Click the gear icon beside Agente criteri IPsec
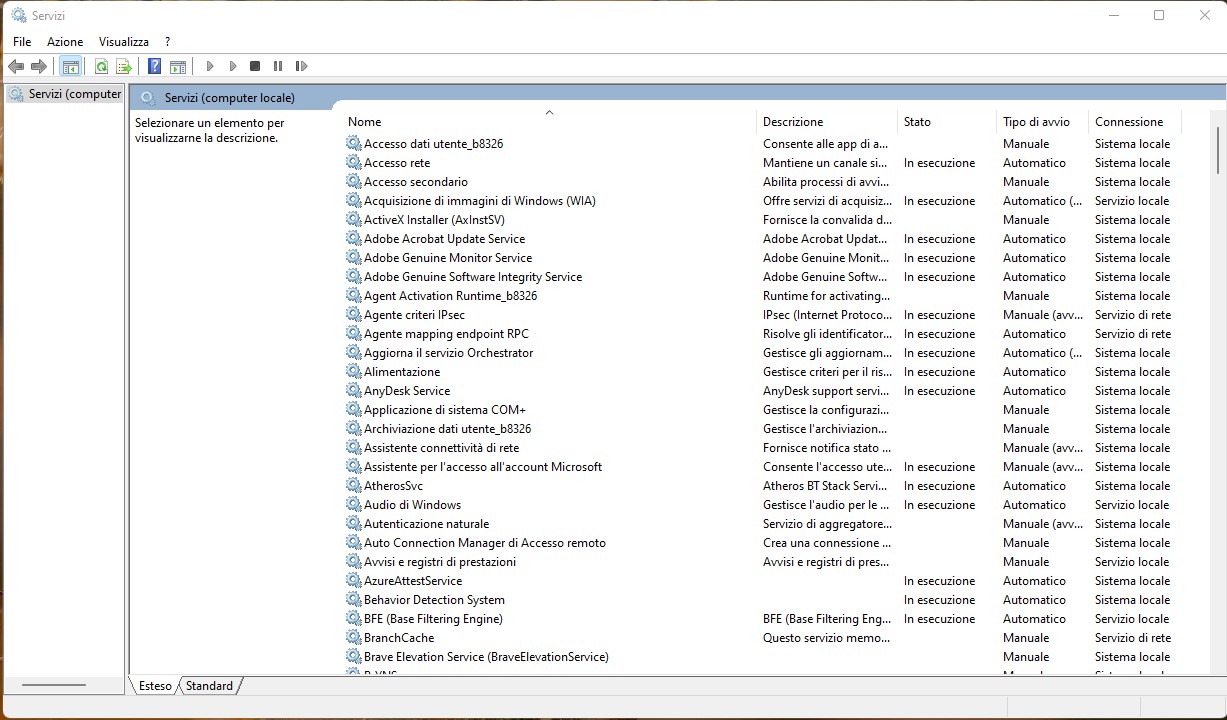The image size is (1227, 720). 353,315
